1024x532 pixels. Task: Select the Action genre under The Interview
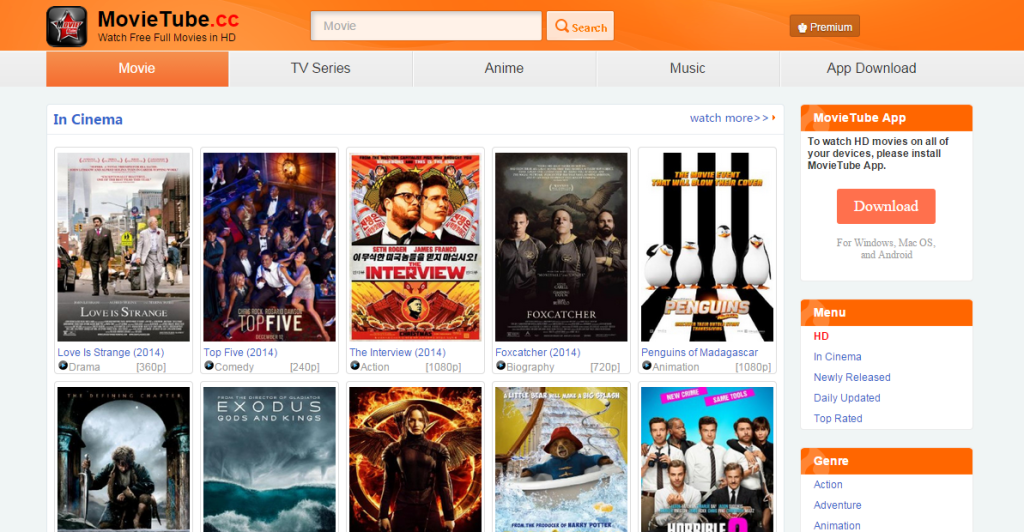point(375,367)
